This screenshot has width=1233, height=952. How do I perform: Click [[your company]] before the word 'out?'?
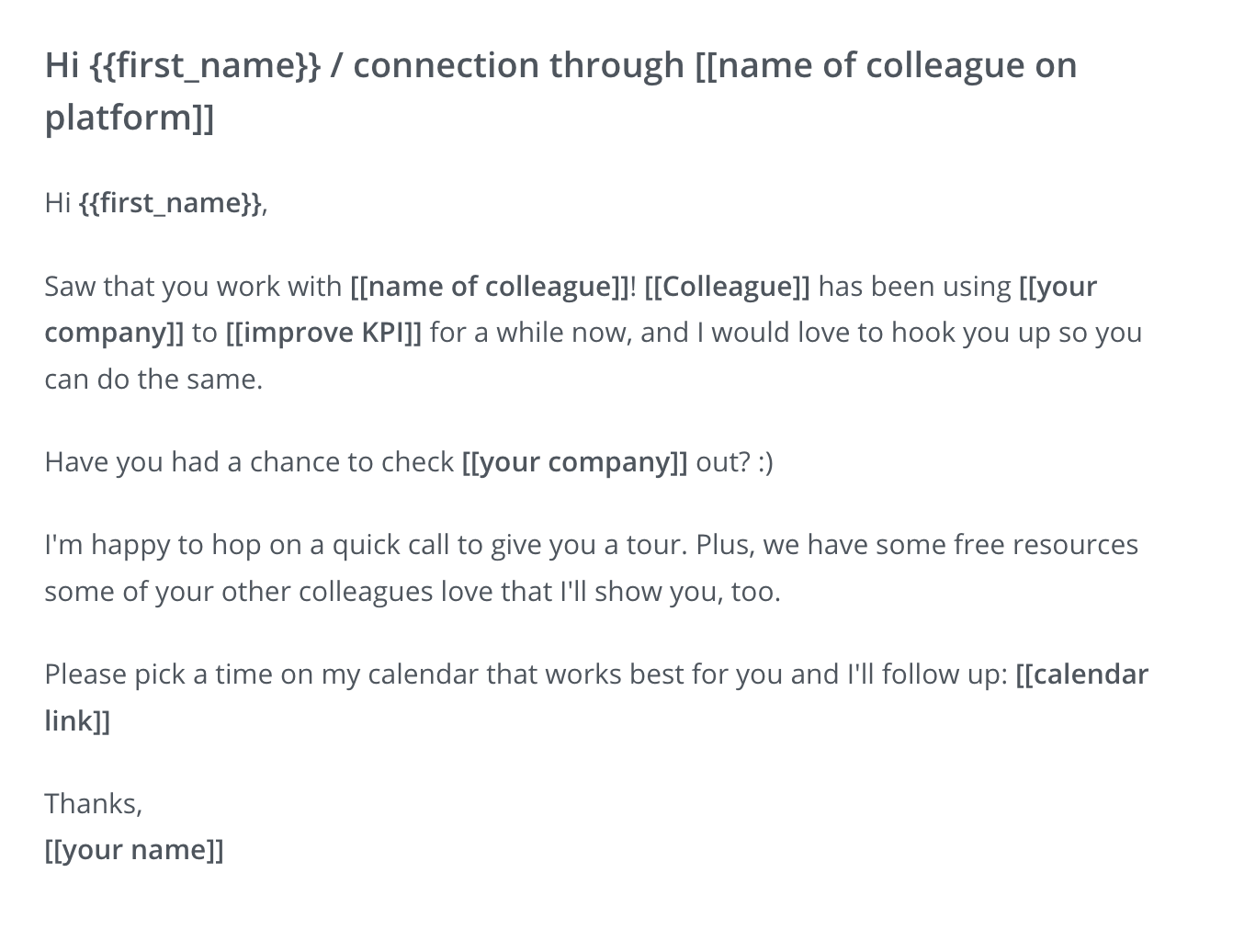click(x=574, y=461)
